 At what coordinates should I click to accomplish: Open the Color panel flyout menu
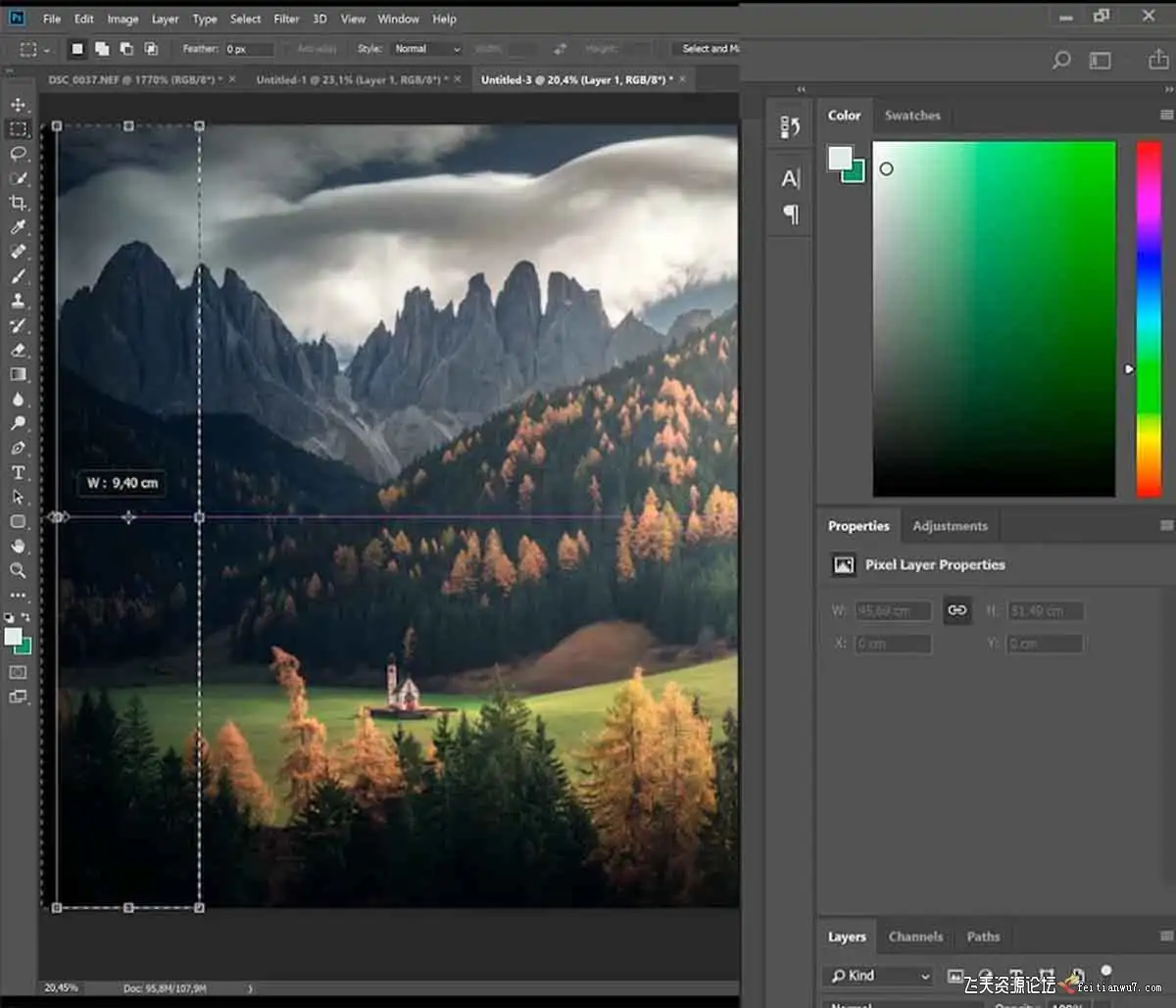click(1166, 116)
